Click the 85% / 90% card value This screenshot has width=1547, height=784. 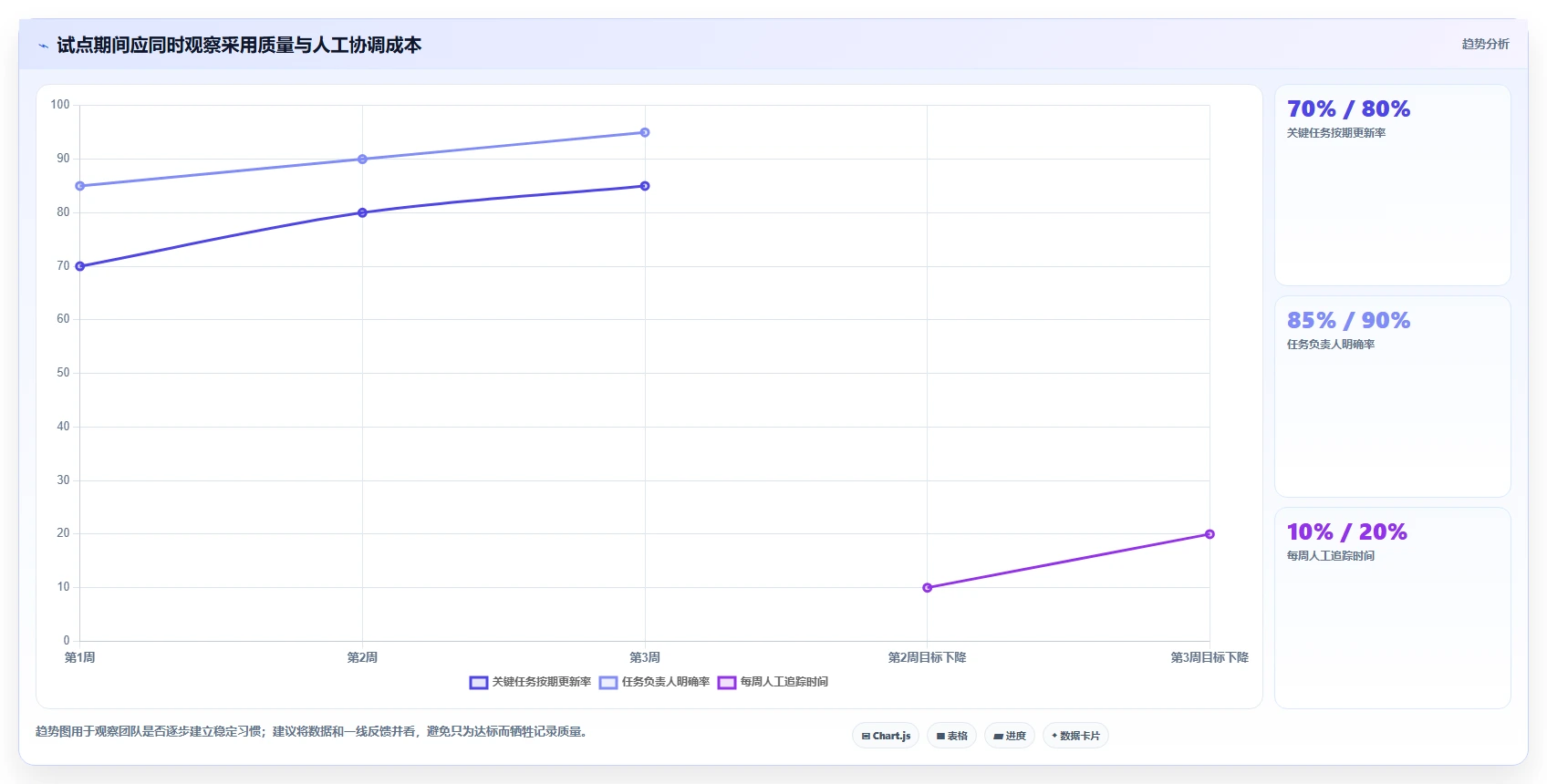point(1348,321)
